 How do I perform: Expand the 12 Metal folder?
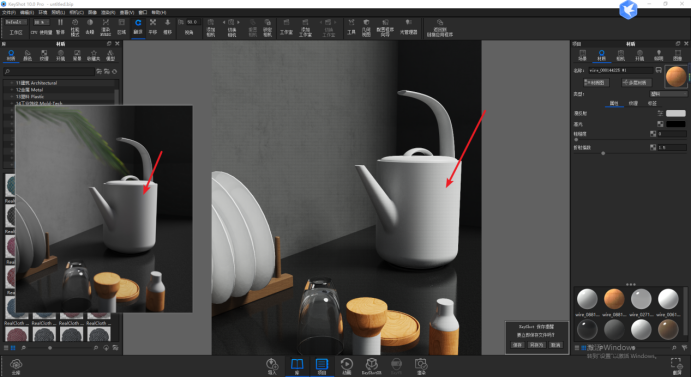click(x=11, y=90)
